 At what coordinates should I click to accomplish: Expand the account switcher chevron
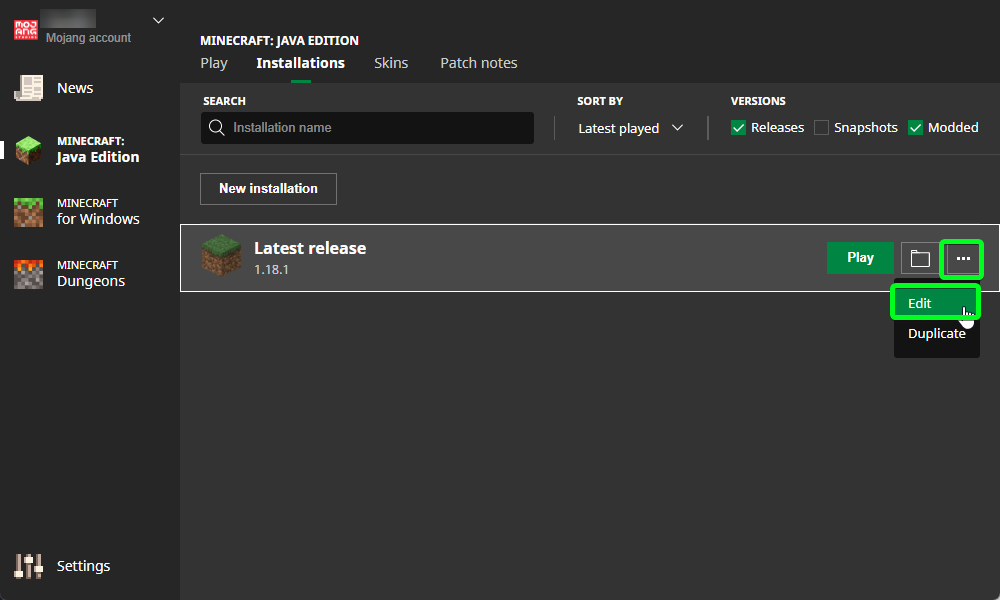158,20
